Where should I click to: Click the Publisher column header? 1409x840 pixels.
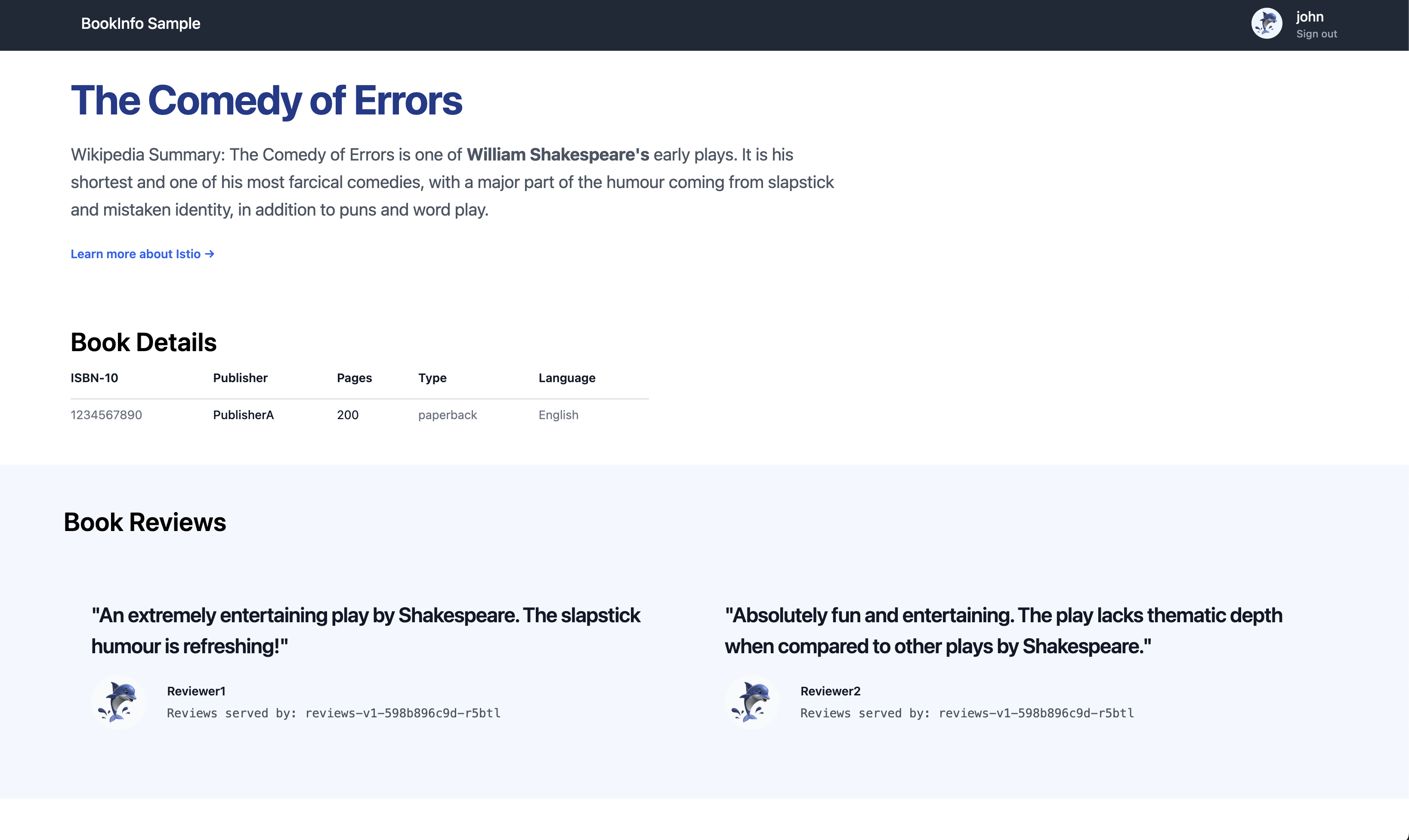click(240, 378)
